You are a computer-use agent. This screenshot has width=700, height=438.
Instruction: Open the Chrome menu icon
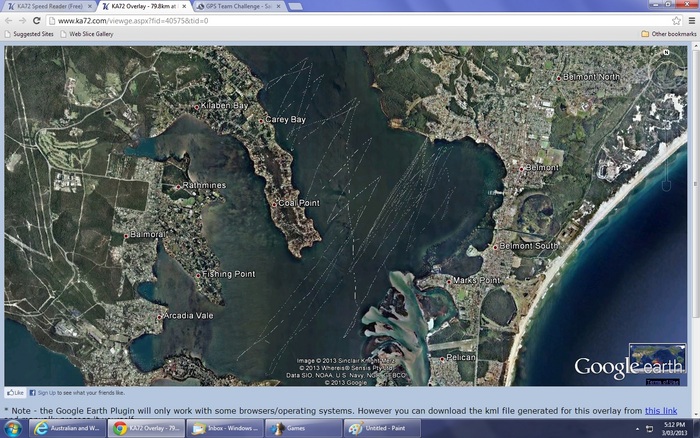pos(690,20)
